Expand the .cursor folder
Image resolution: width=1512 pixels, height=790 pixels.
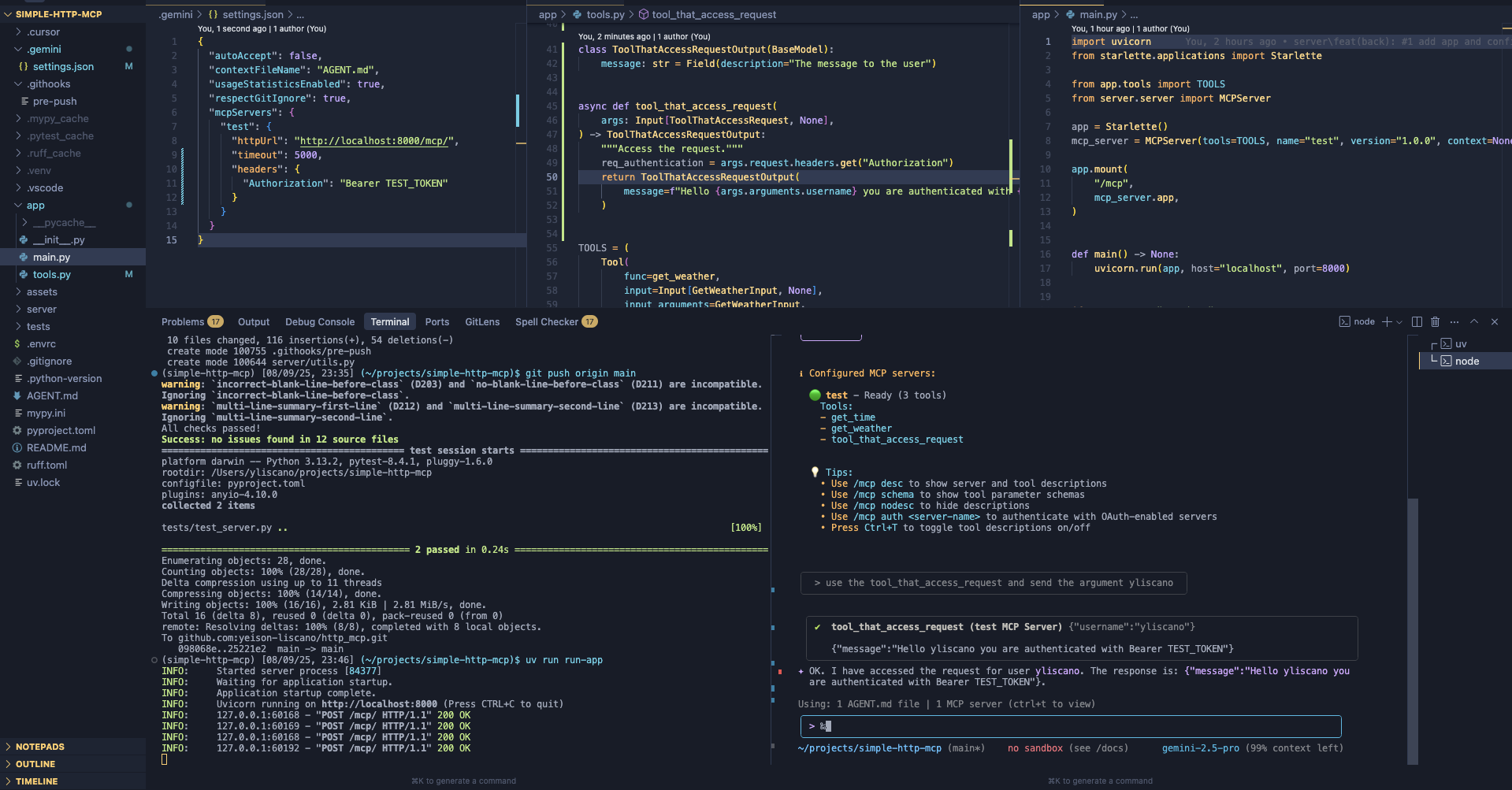pyautogui.click(x=43, y=32)
